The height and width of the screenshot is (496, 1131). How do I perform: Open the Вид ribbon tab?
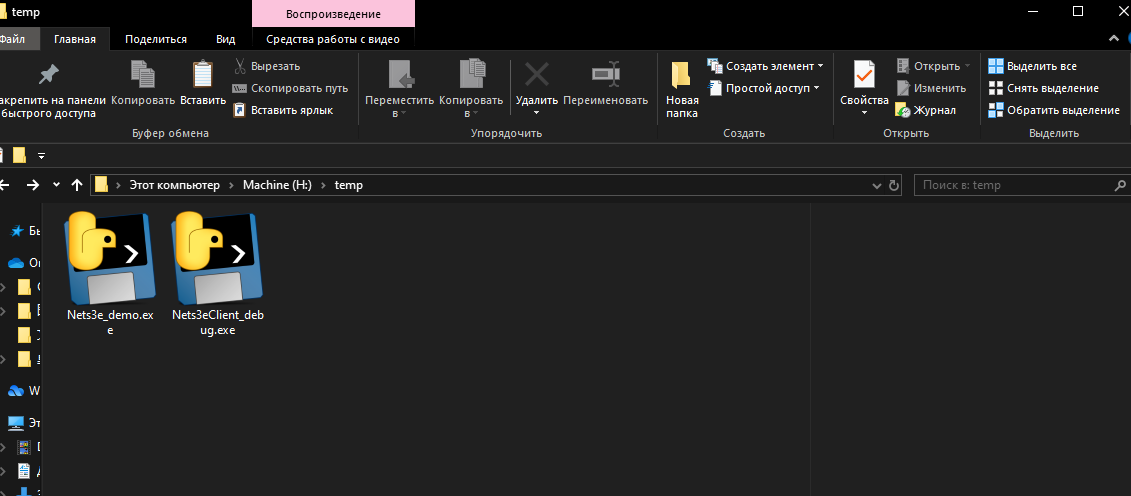(226, 40)
